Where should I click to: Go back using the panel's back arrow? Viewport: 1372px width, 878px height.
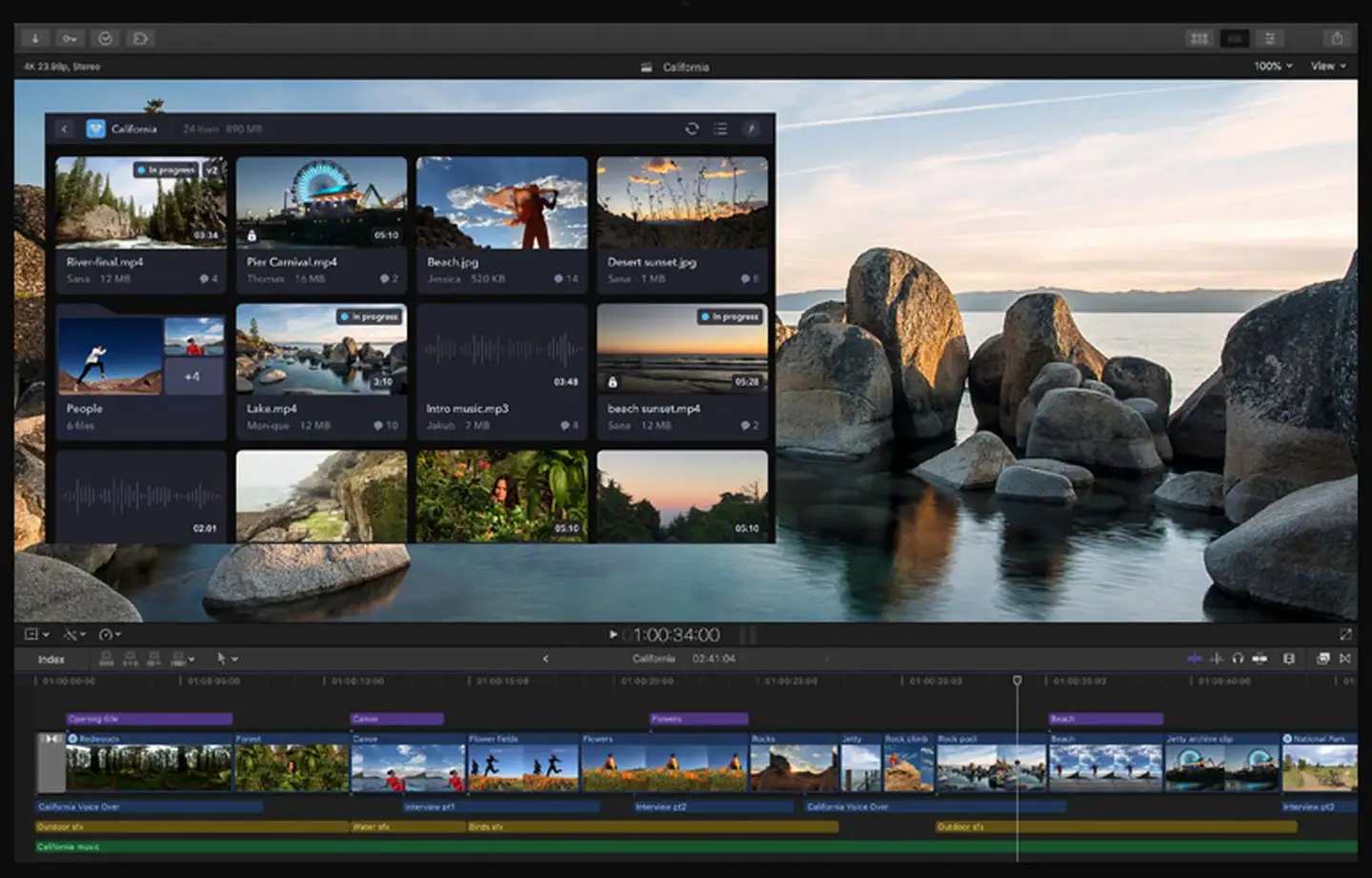point(65,129)
